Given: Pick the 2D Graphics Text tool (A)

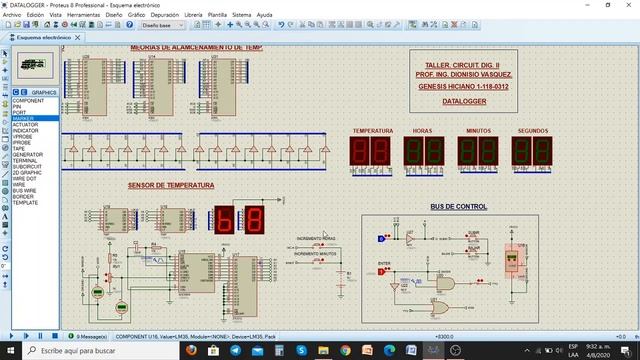Looking at the screenshot, I should (x=5, y=216).
